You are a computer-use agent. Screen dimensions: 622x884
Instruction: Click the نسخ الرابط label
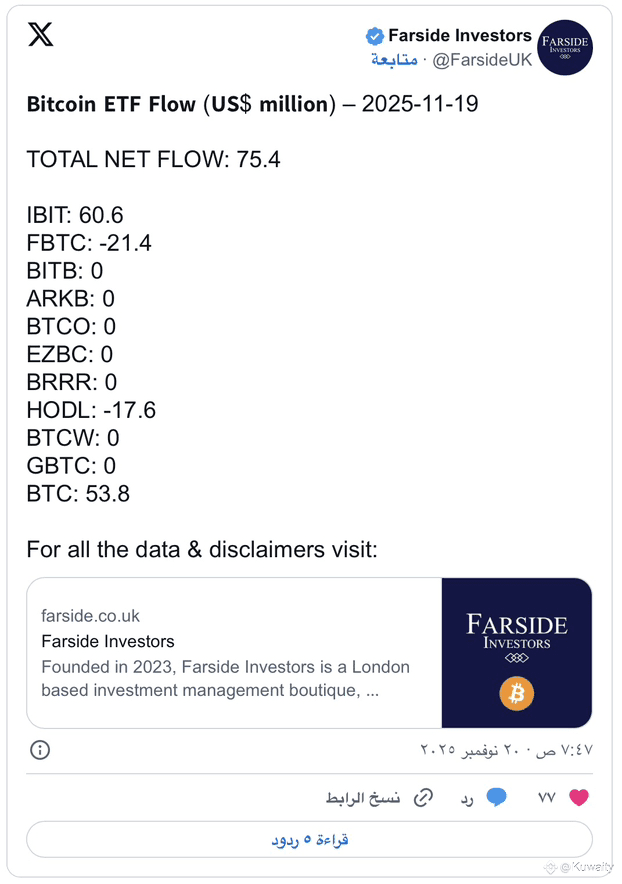click(x=363, y=798)
